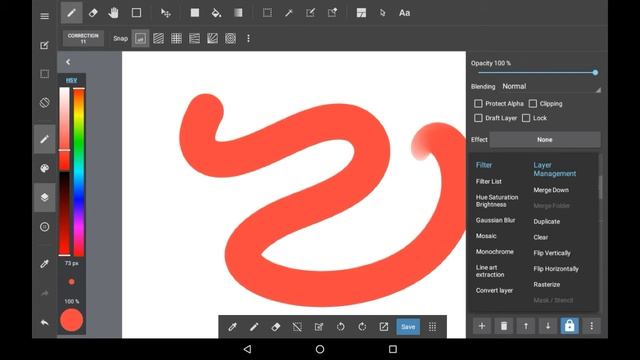Choose Filter List from Filter menu
640x360 pixels.
pyautogui.click(x=489, y=182)
